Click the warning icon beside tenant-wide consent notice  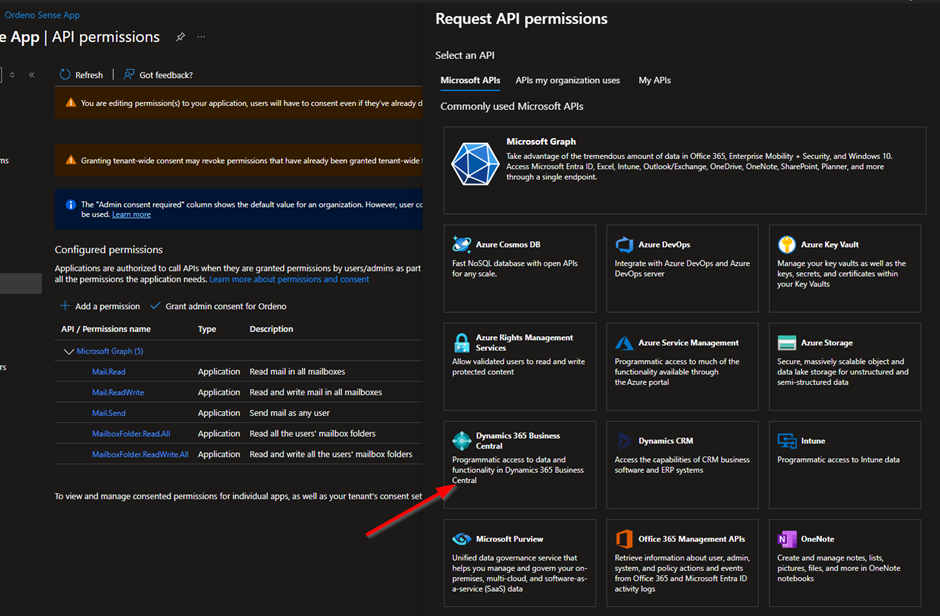(x=71, y=160)
